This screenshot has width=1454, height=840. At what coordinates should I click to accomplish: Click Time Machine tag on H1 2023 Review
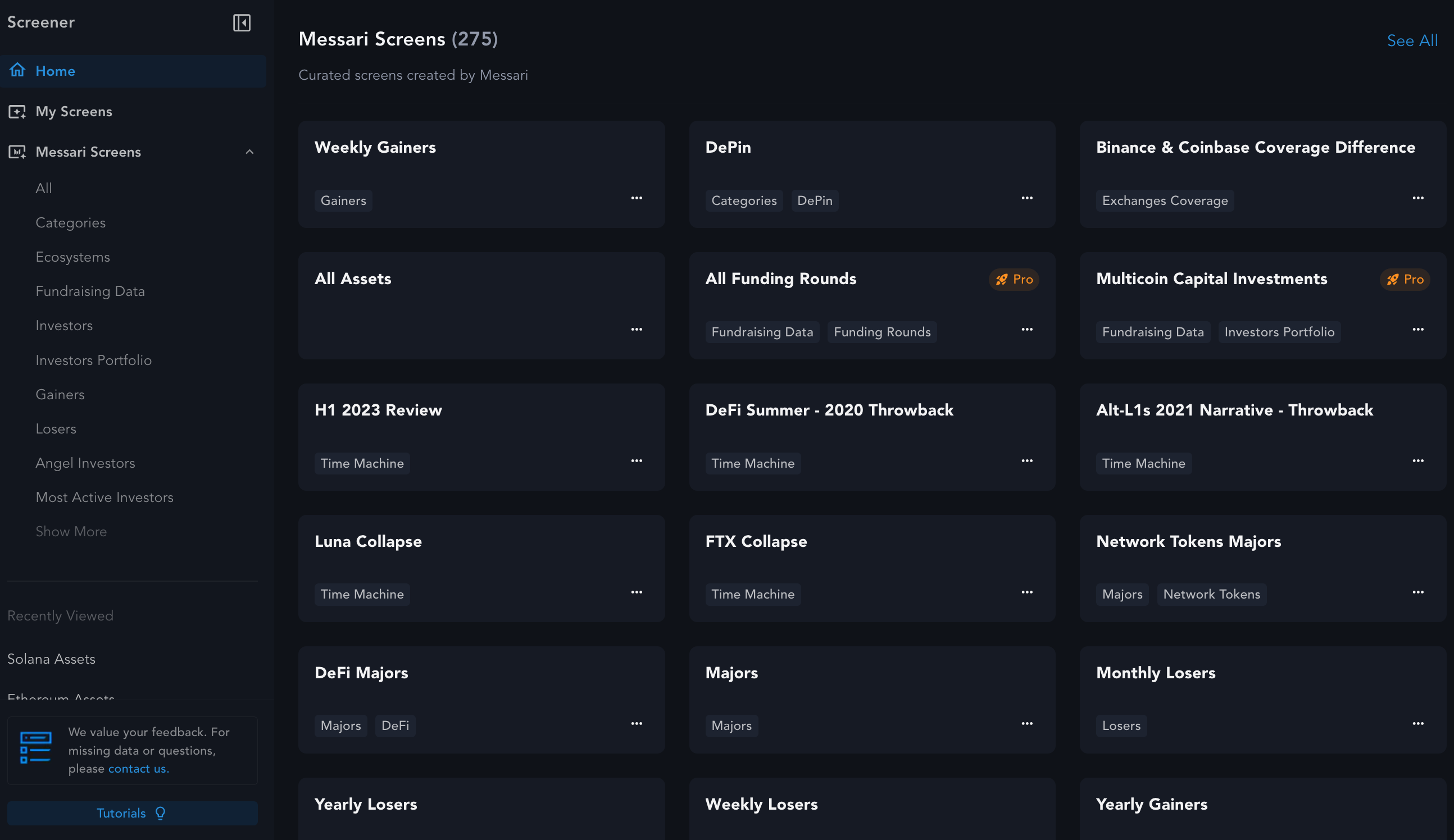point(362,464)
